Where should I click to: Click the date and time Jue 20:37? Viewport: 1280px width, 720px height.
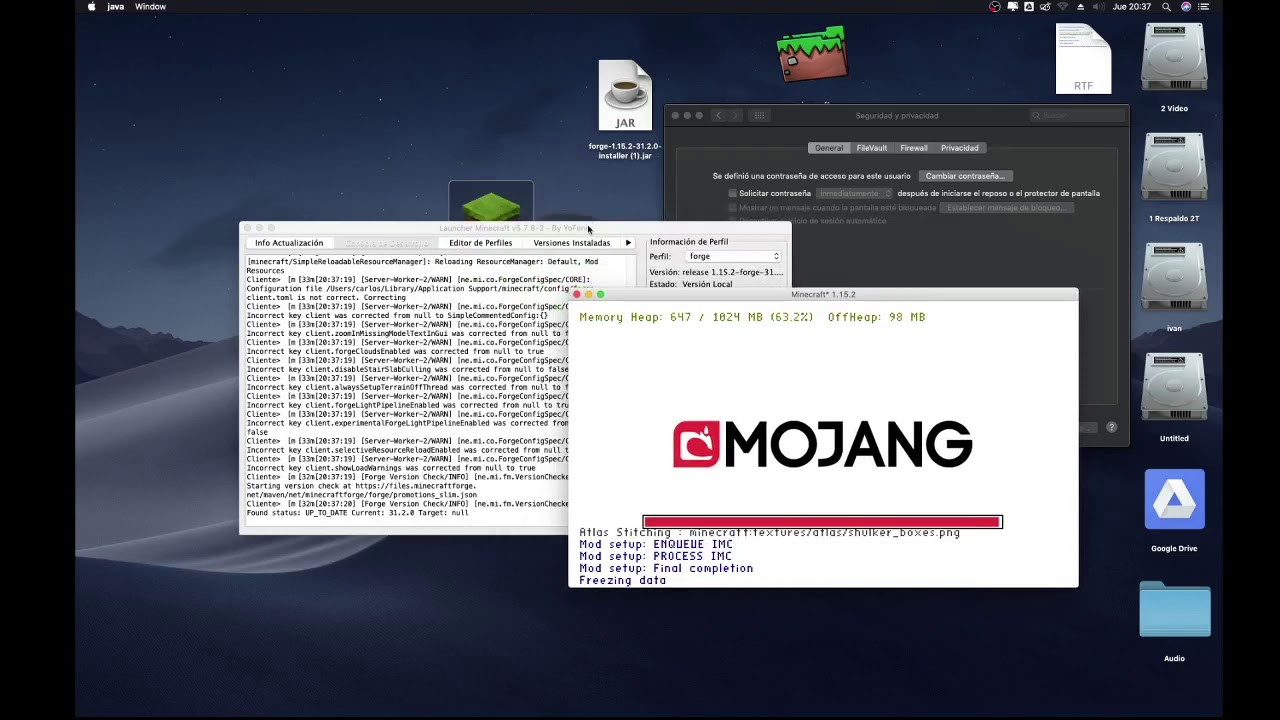pos(1132,6)
